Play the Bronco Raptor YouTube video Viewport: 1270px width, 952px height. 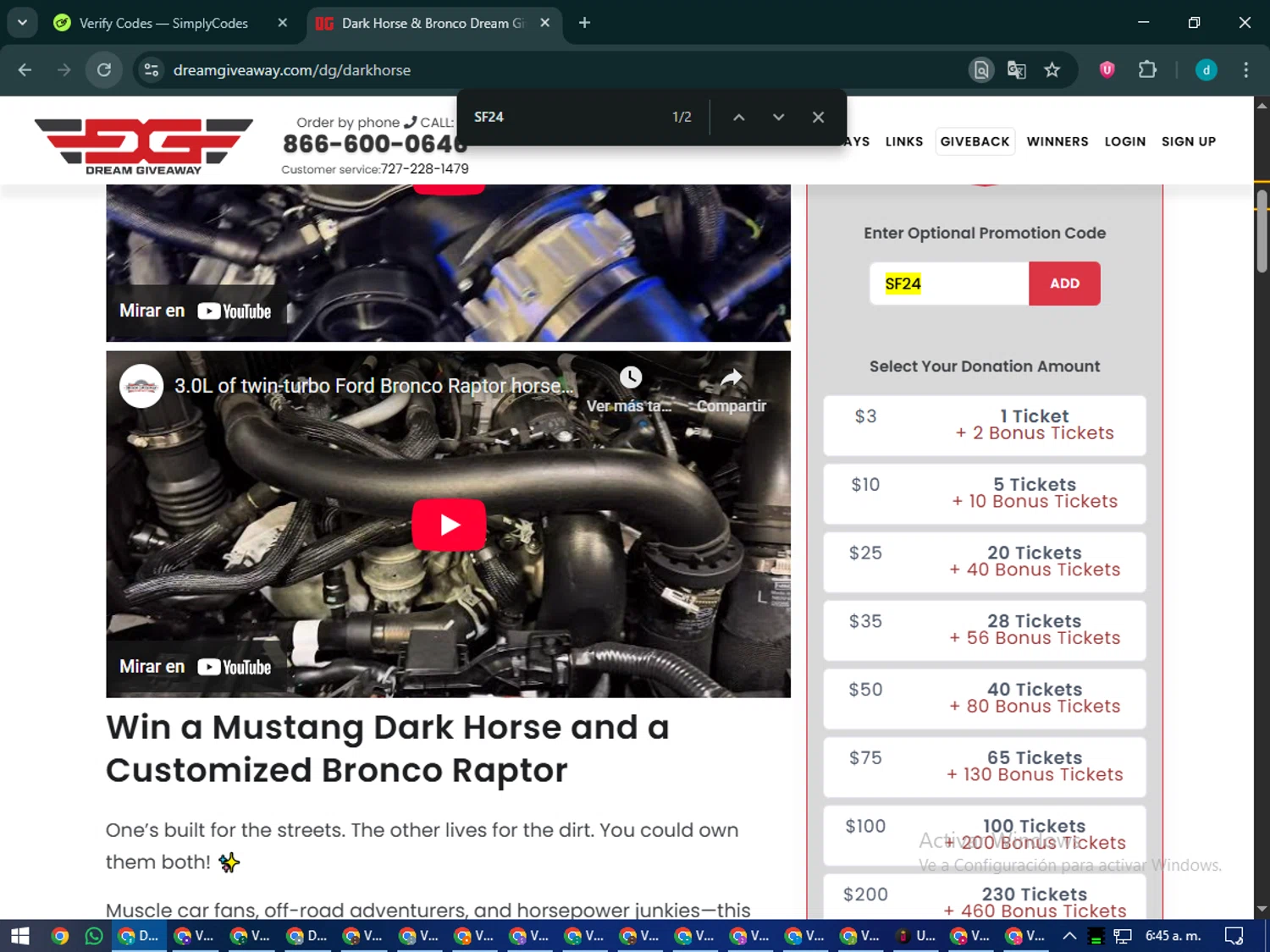coord(448,525)
